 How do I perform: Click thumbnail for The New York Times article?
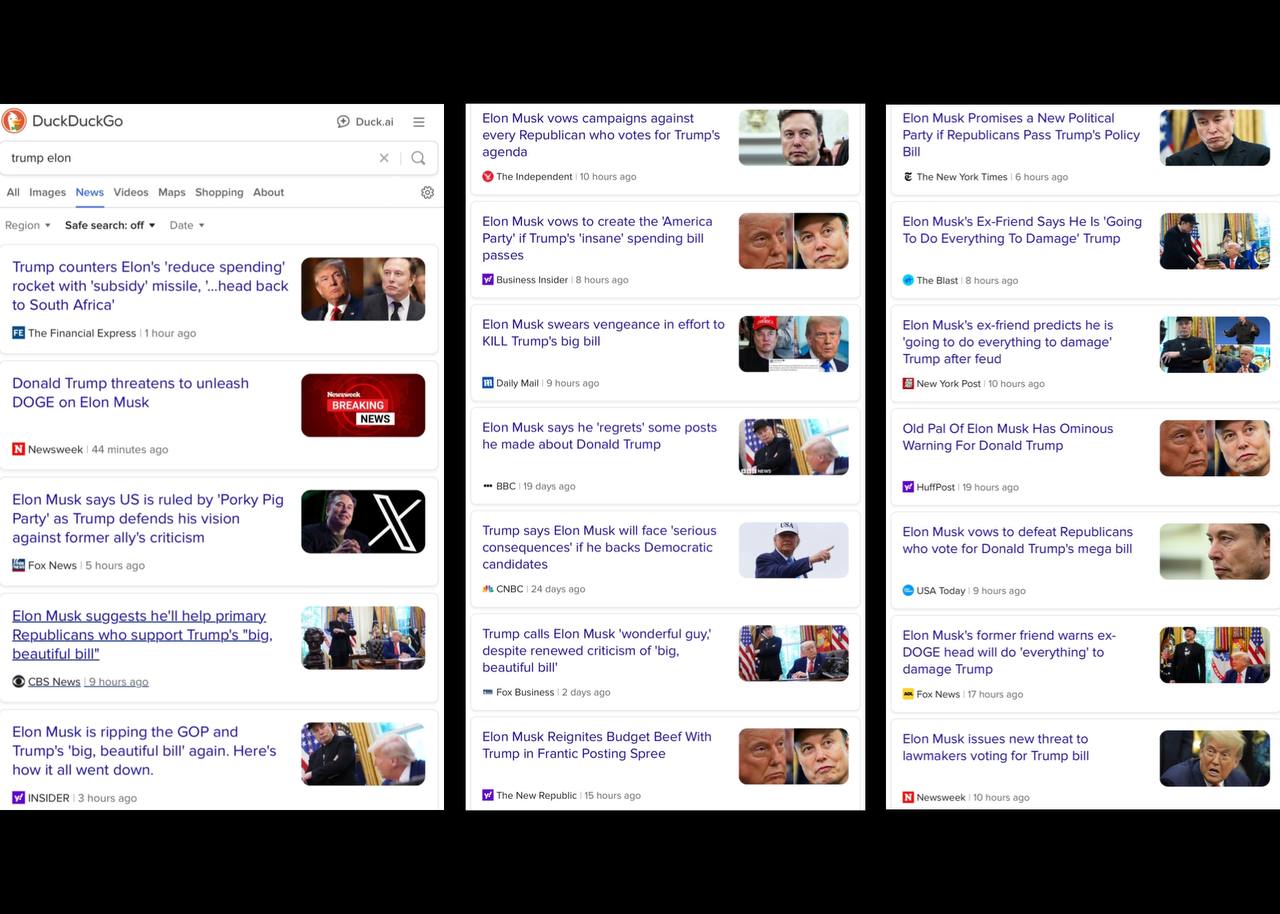[1215, 138]
